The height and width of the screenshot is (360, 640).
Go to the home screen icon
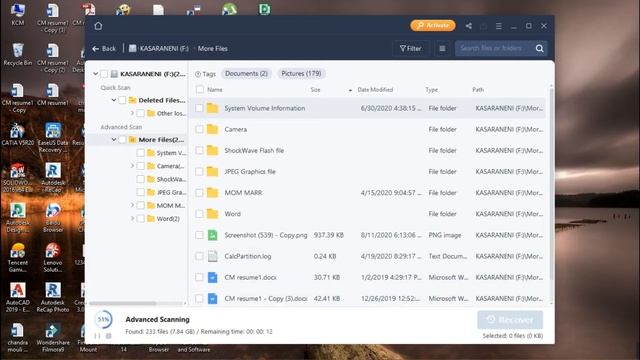tap(98, 26)
